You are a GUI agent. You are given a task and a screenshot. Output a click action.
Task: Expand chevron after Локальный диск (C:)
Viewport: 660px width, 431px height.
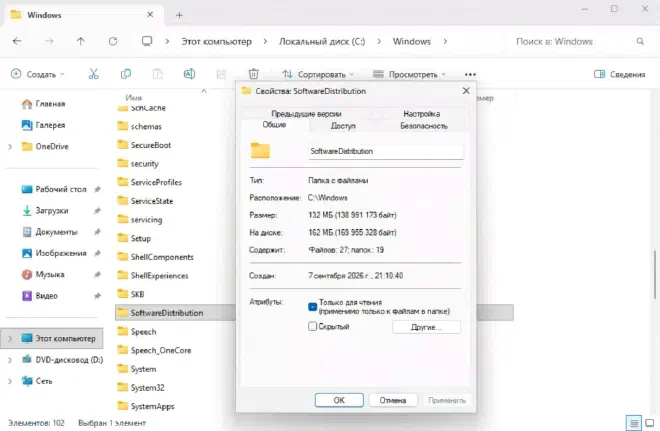[379, 41]
